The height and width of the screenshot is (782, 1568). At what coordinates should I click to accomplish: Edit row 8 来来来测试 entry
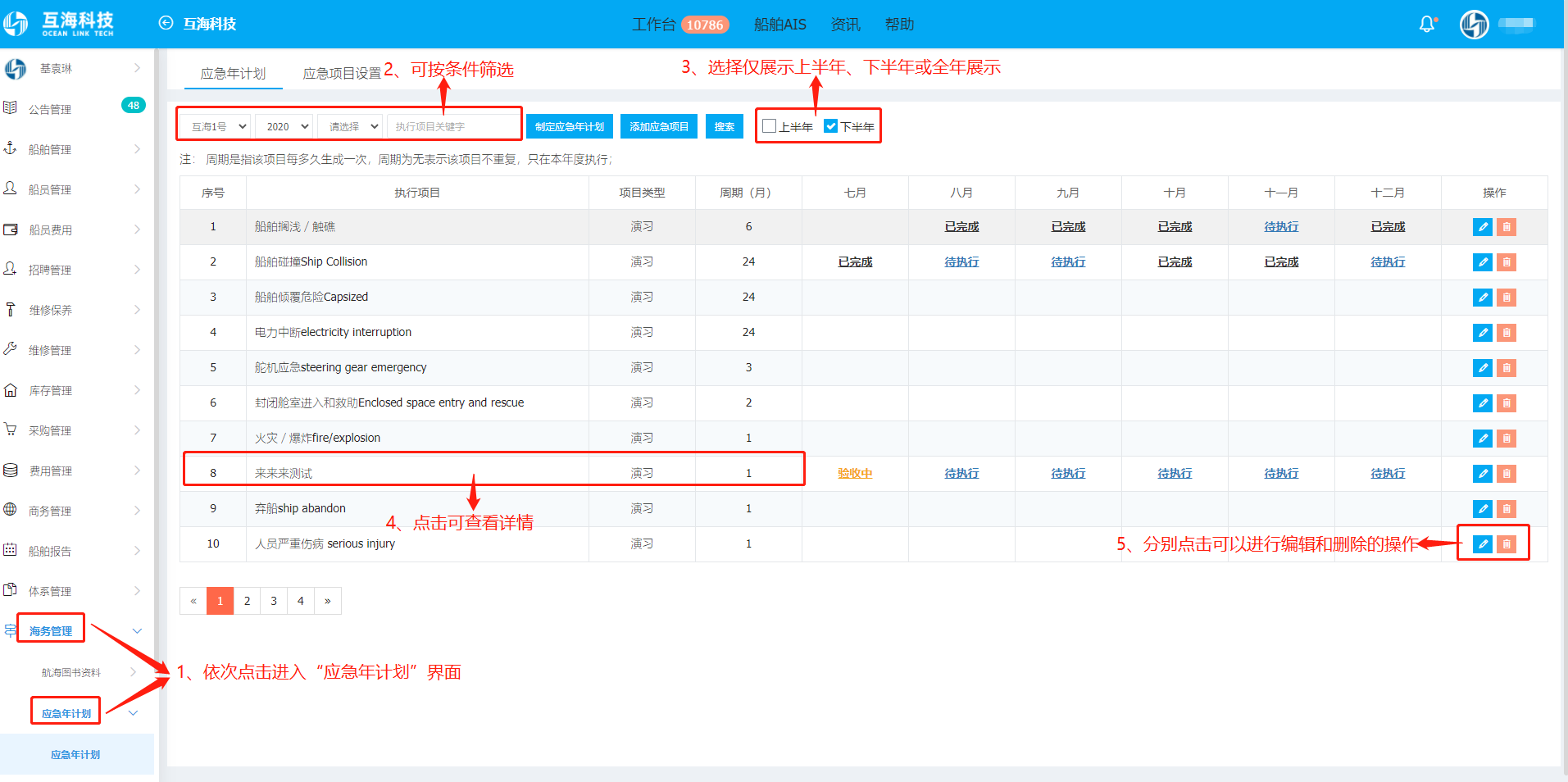click(1482, 474)
